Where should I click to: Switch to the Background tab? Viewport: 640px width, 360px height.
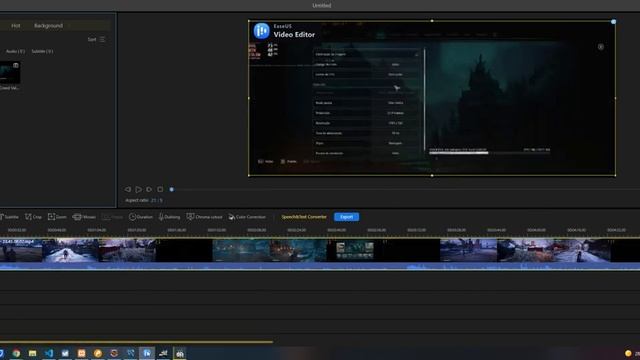pos(48,25)
